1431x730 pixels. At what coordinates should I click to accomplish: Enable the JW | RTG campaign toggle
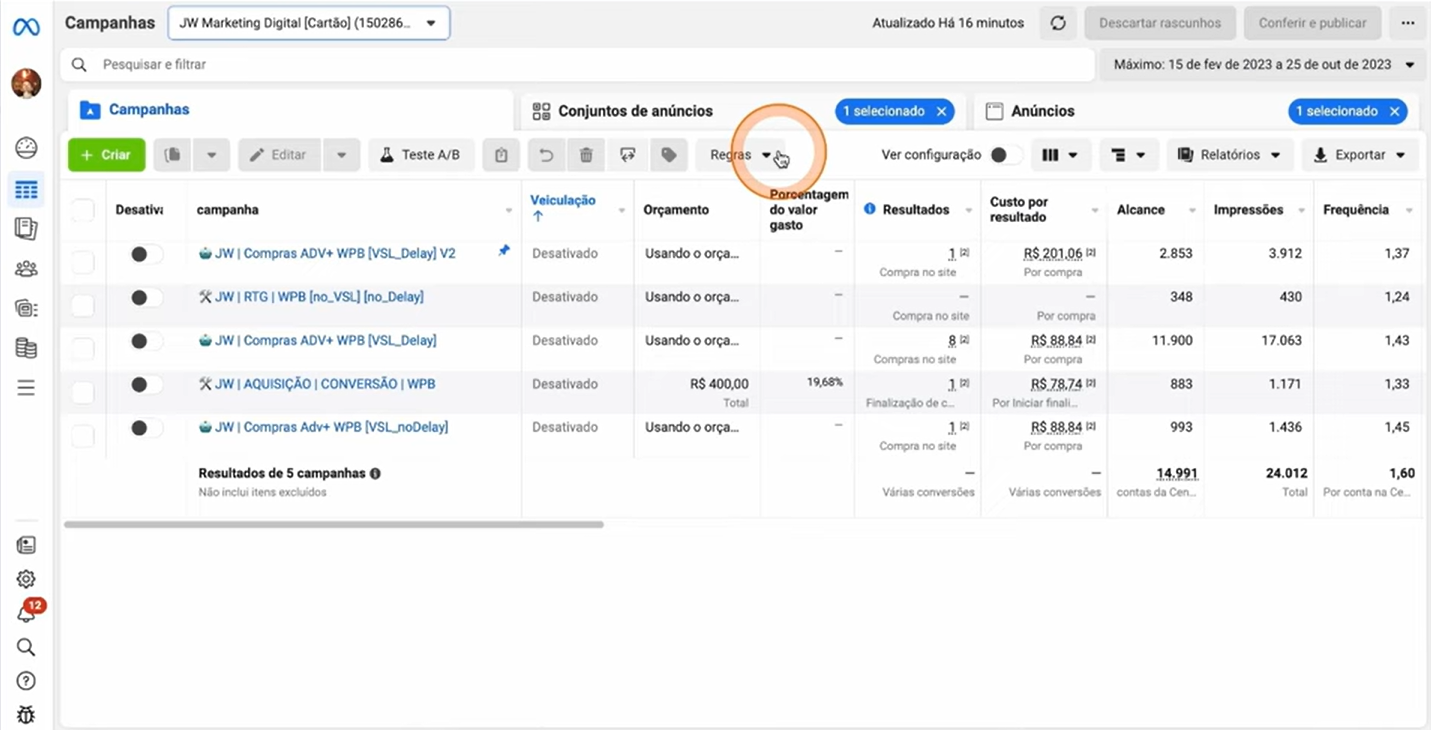145,297
